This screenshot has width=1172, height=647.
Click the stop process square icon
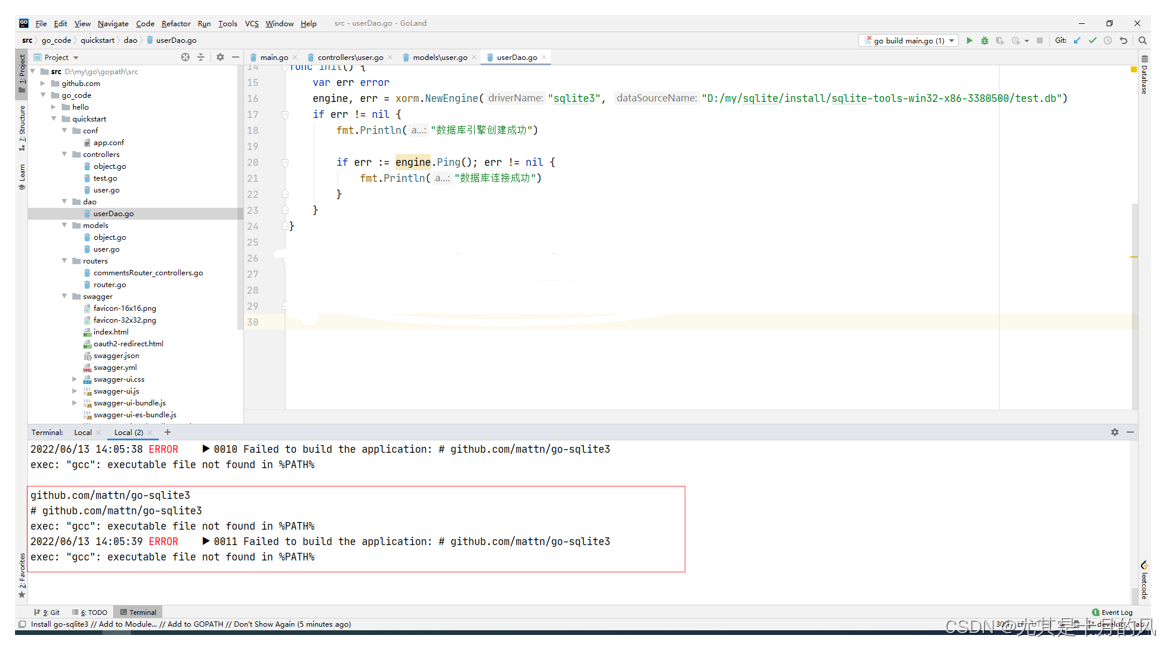[x=1040, y=40]
